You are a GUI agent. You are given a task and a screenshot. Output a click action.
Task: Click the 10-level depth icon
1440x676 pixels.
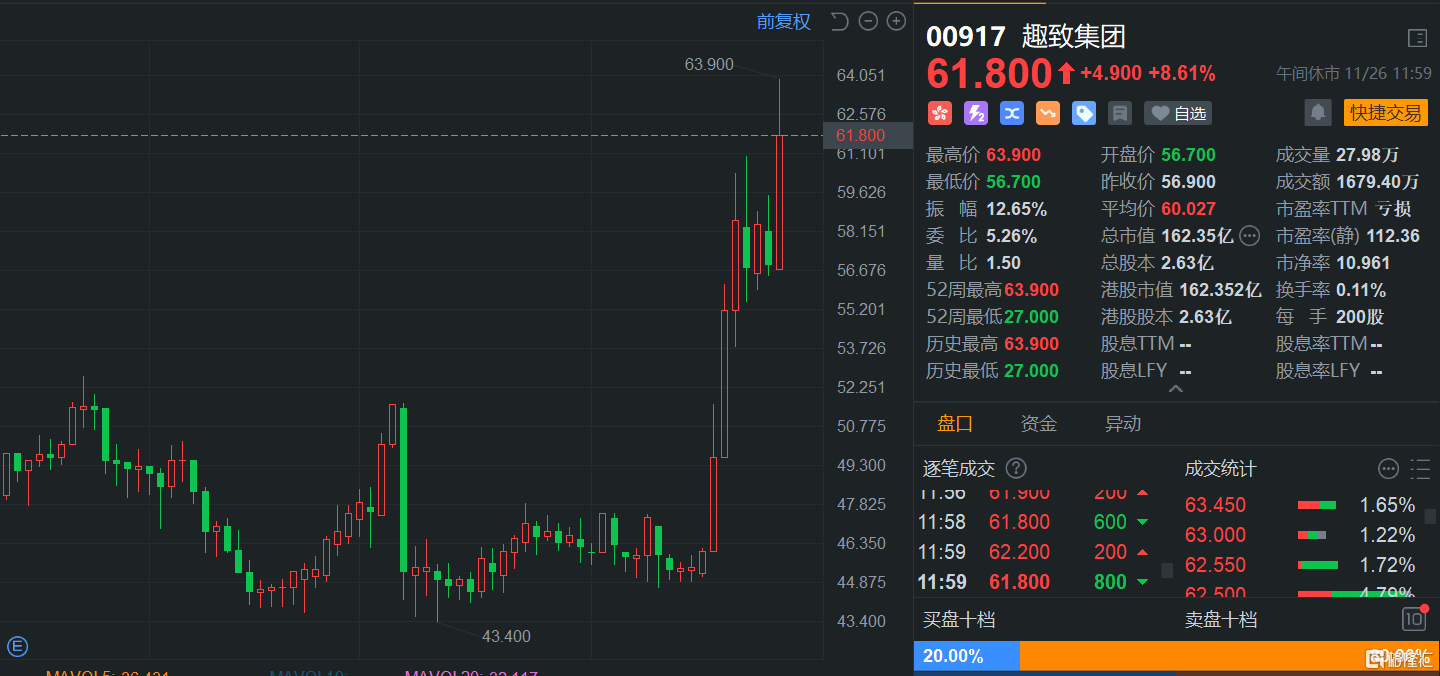[1413, 619]
